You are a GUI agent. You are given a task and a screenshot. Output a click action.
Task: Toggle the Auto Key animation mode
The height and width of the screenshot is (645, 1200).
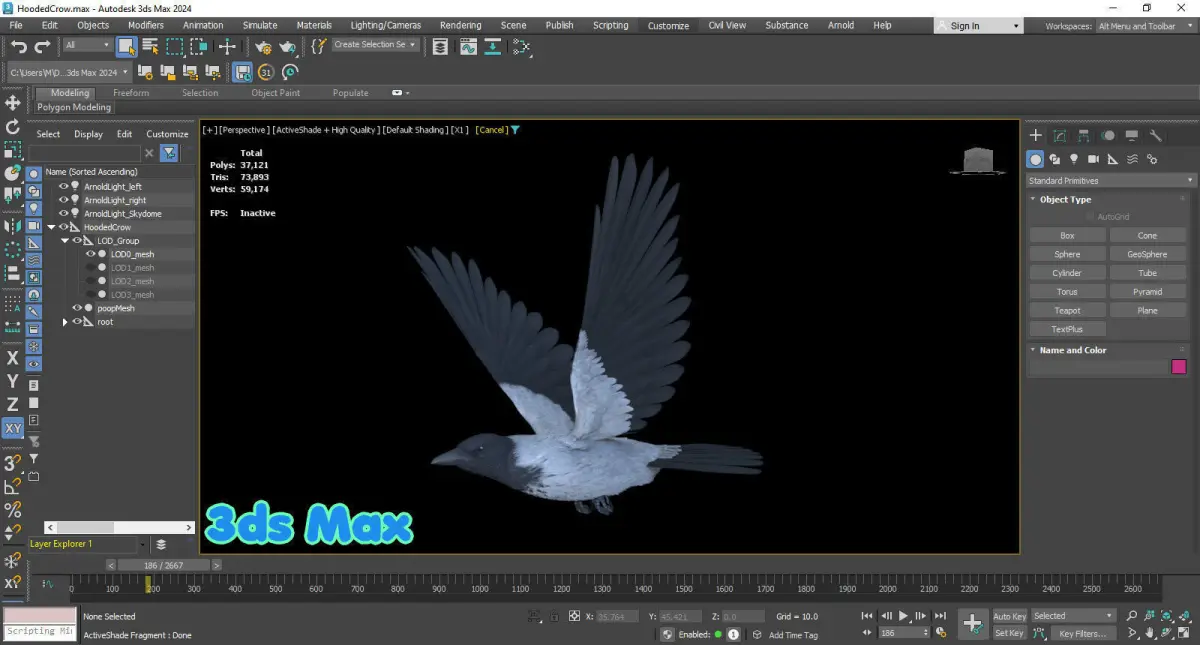pos(1009,616)
